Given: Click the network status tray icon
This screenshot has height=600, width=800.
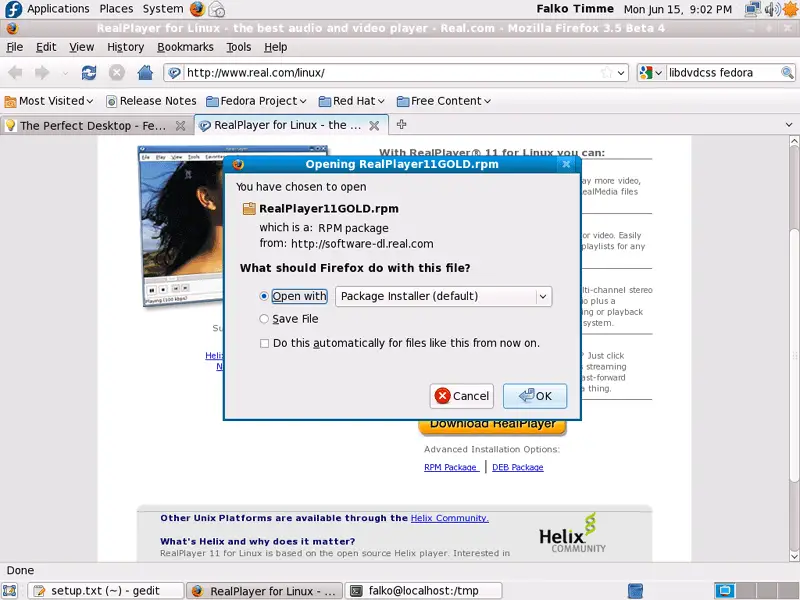Looking at the screenshot, I should coord(753,9).
